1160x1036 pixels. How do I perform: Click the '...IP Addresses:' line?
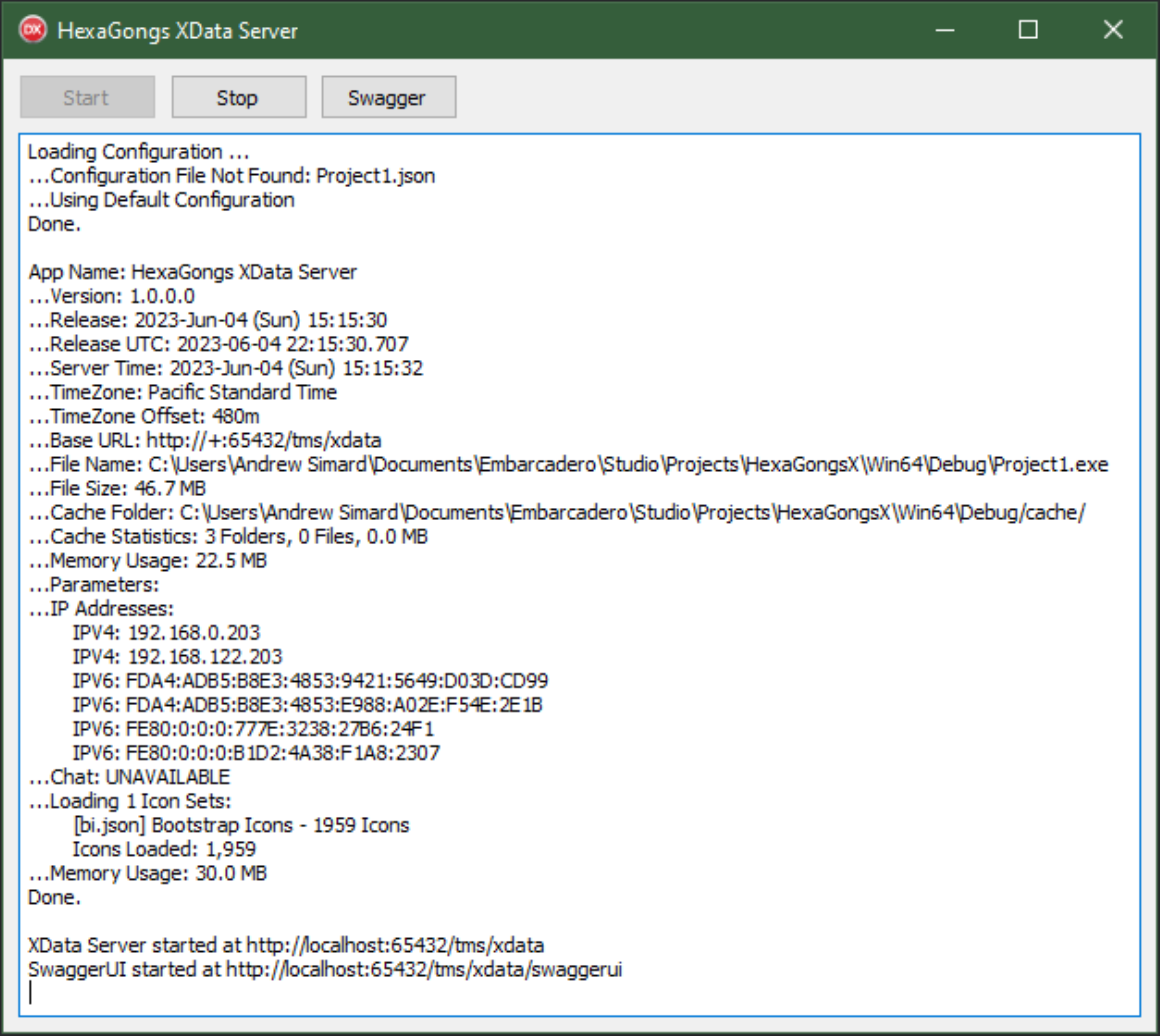click(x=101, y=608)
